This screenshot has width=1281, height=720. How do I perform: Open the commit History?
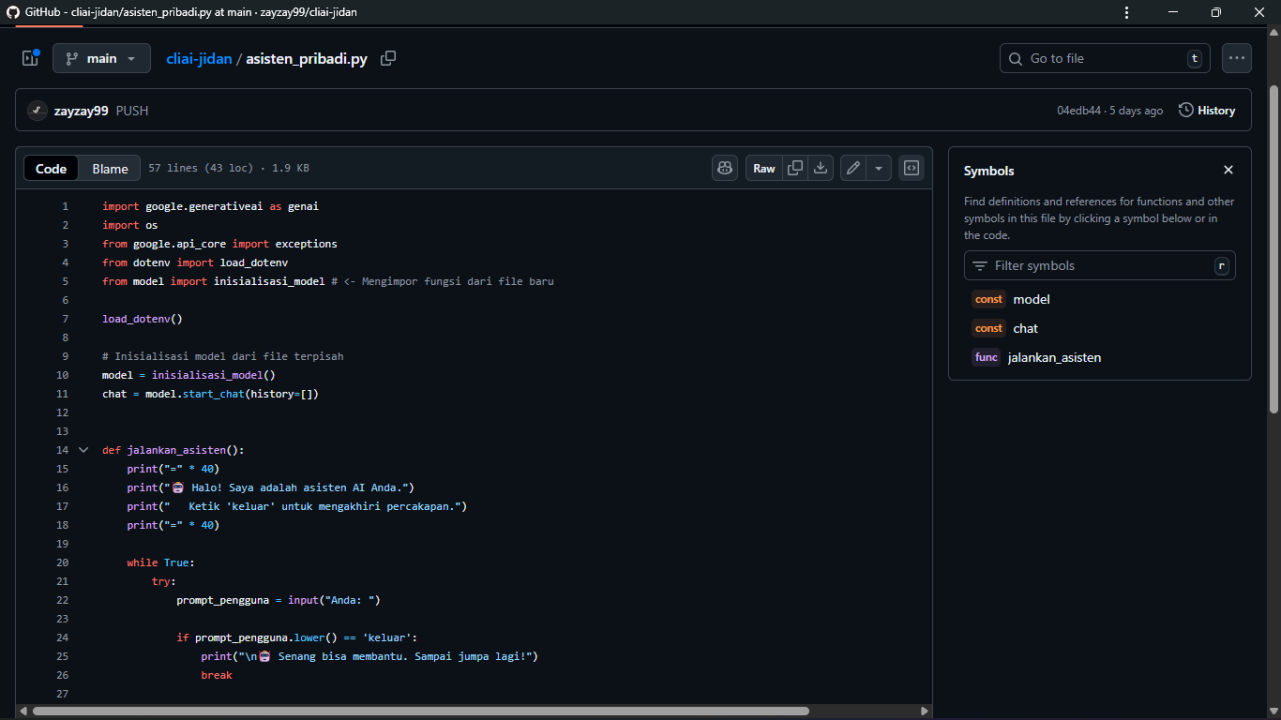[1207, 110]
